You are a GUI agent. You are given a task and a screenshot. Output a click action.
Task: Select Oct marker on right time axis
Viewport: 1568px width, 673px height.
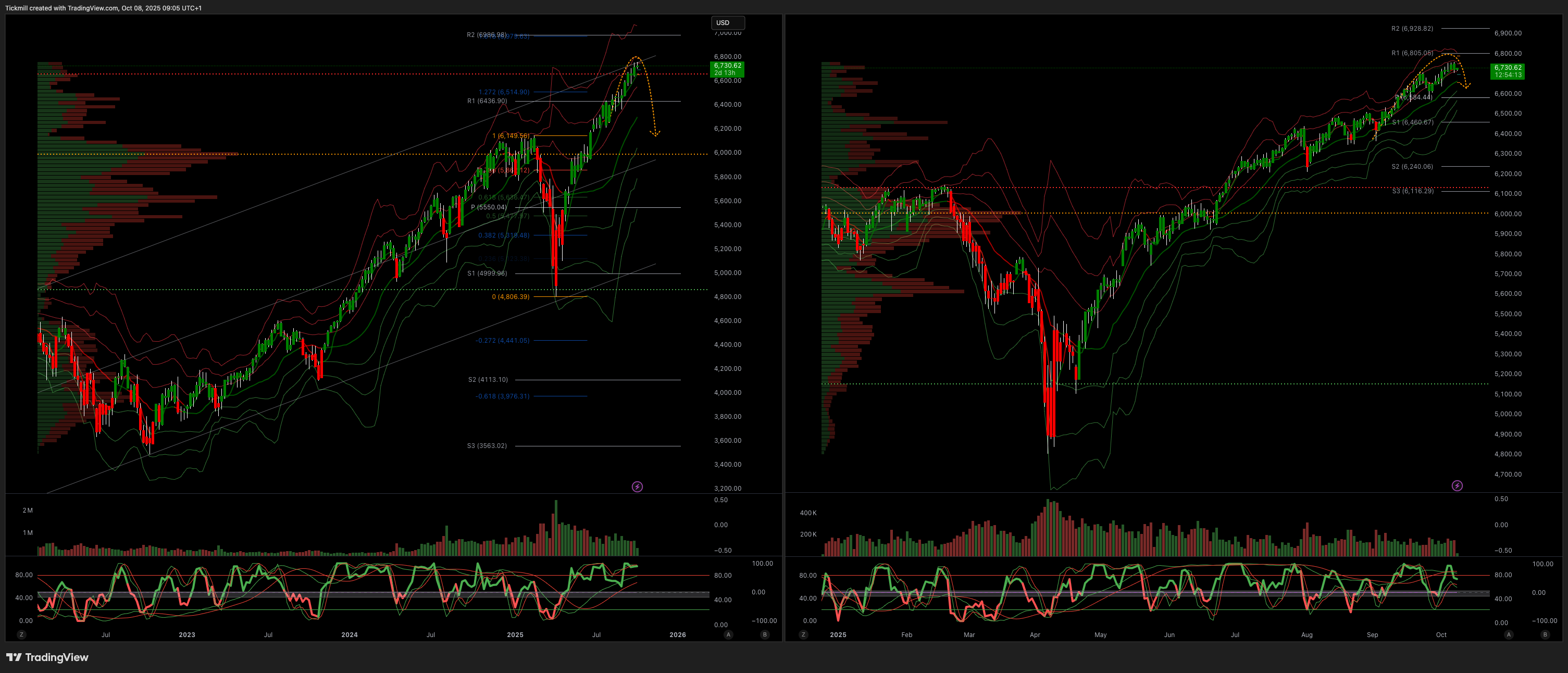coord(1441,634)
